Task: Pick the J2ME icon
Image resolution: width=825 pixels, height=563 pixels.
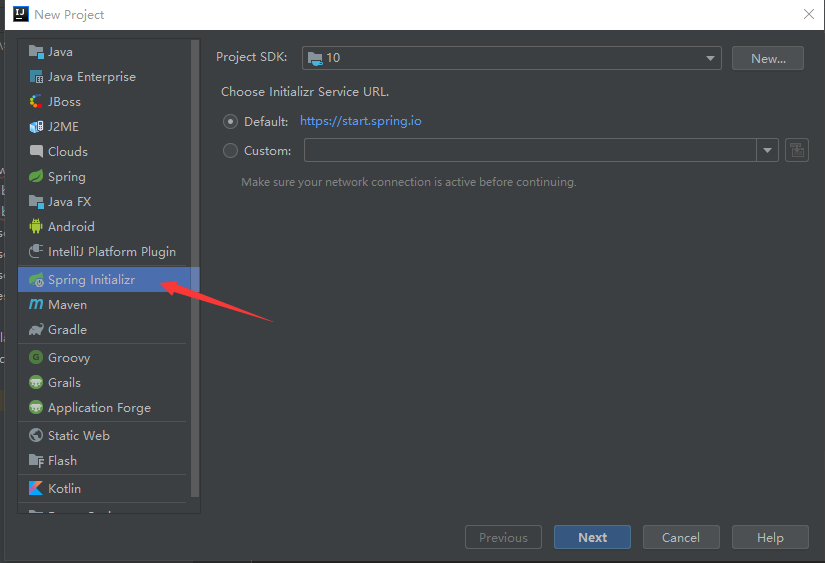Action: [36, 127]
